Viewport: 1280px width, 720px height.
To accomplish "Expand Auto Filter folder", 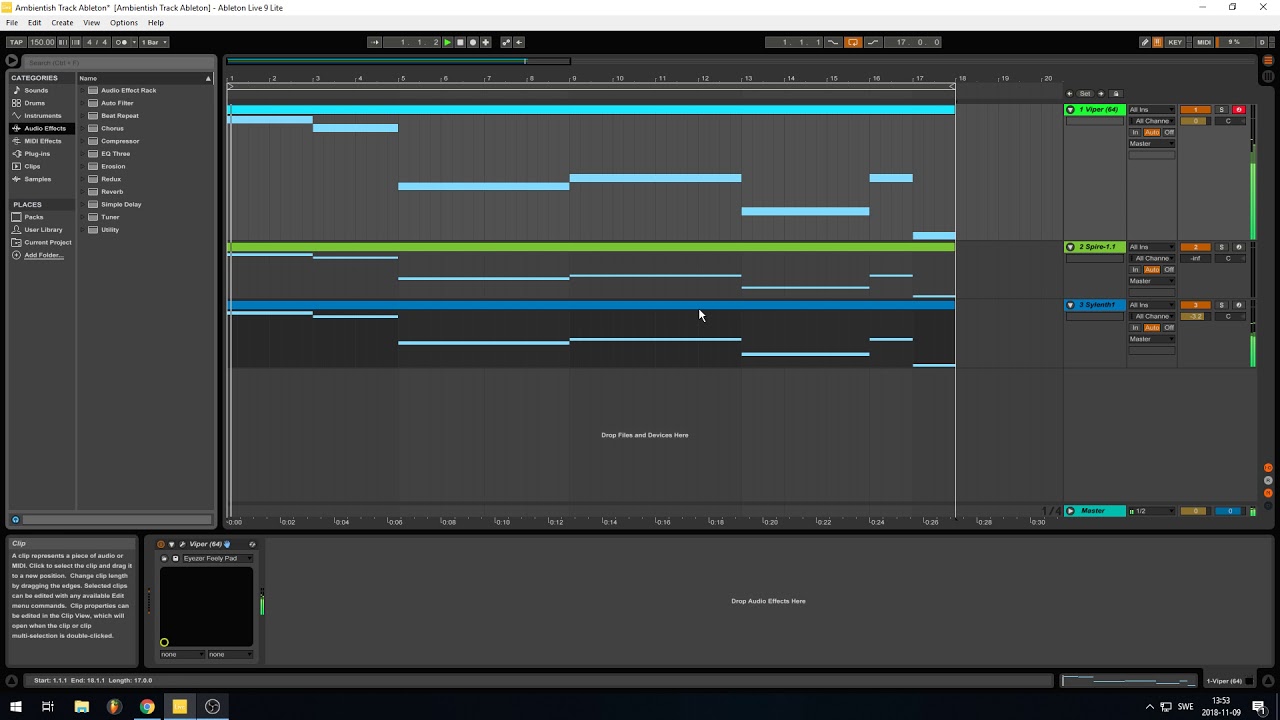I will coord(82,103).
